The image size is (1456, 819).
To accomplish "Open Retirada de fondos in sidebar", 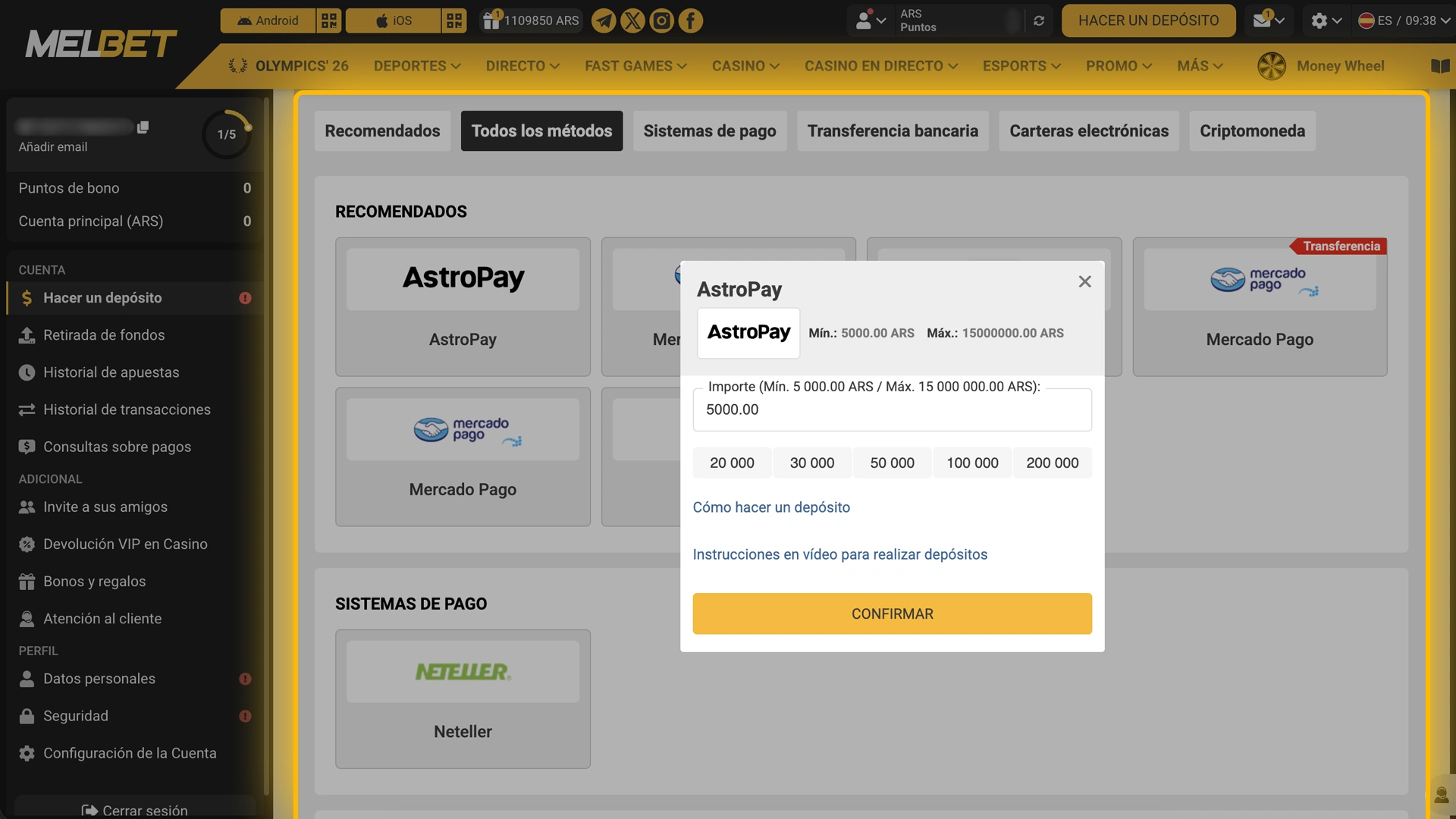I will [x=104, y=334].
